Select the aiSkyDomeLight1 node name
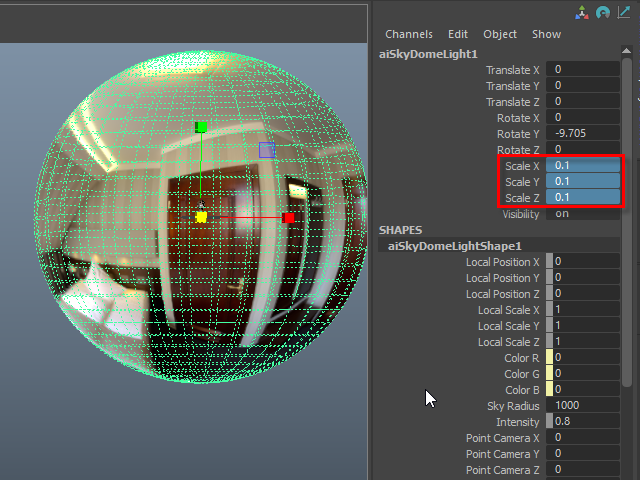The height and width of the screenshot is (480, 640). pyautogui.click(x=429, y=54)
